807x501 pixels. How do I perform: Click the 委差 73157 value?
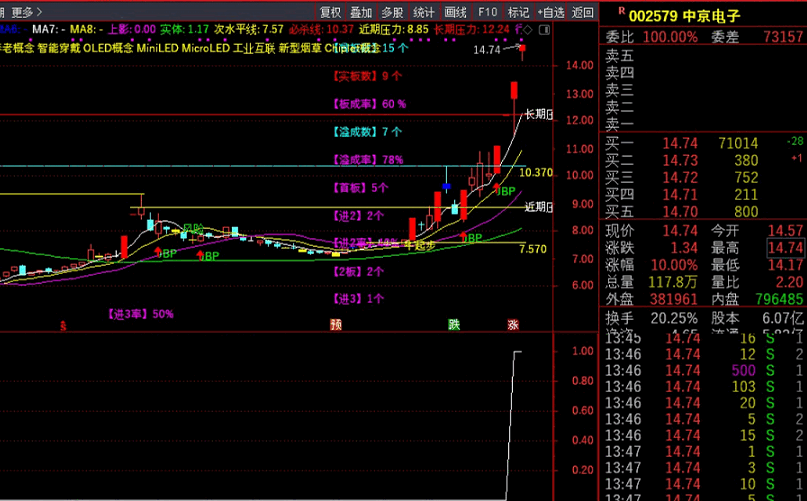coord(783,37)
